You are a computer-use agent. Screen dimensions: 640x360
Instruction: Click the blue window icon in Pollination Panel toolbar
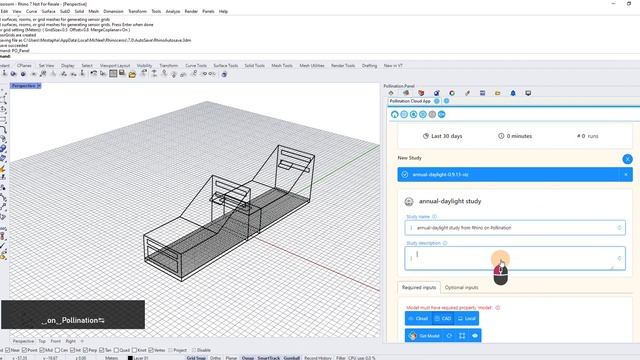[482, 93]
